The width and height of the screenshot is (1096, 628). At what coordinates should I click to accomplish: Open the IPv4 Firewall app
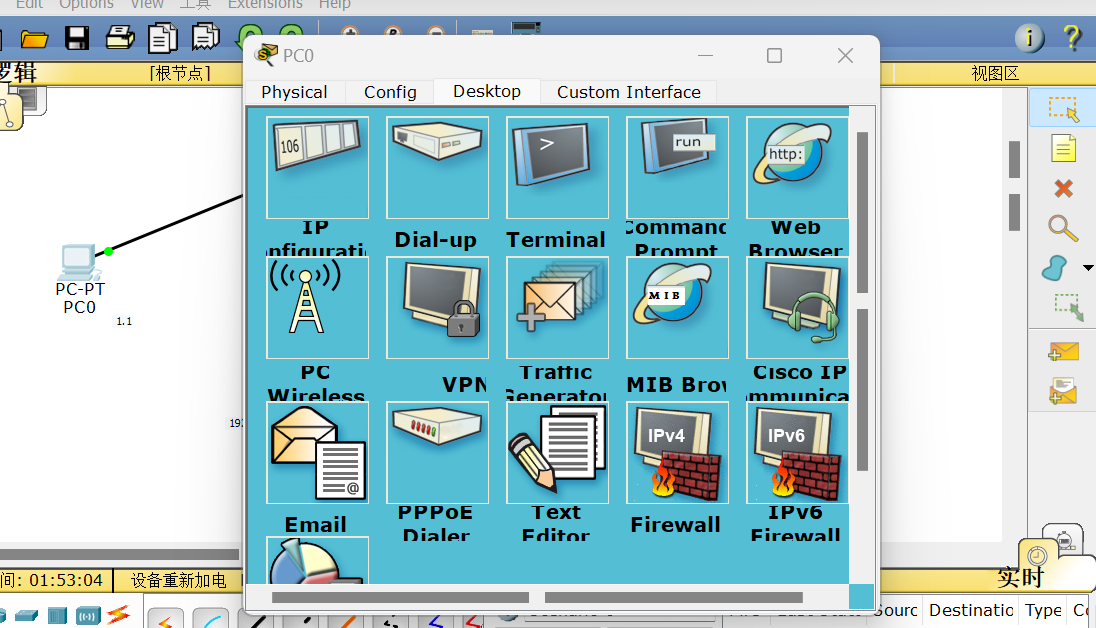click(677, 452)
